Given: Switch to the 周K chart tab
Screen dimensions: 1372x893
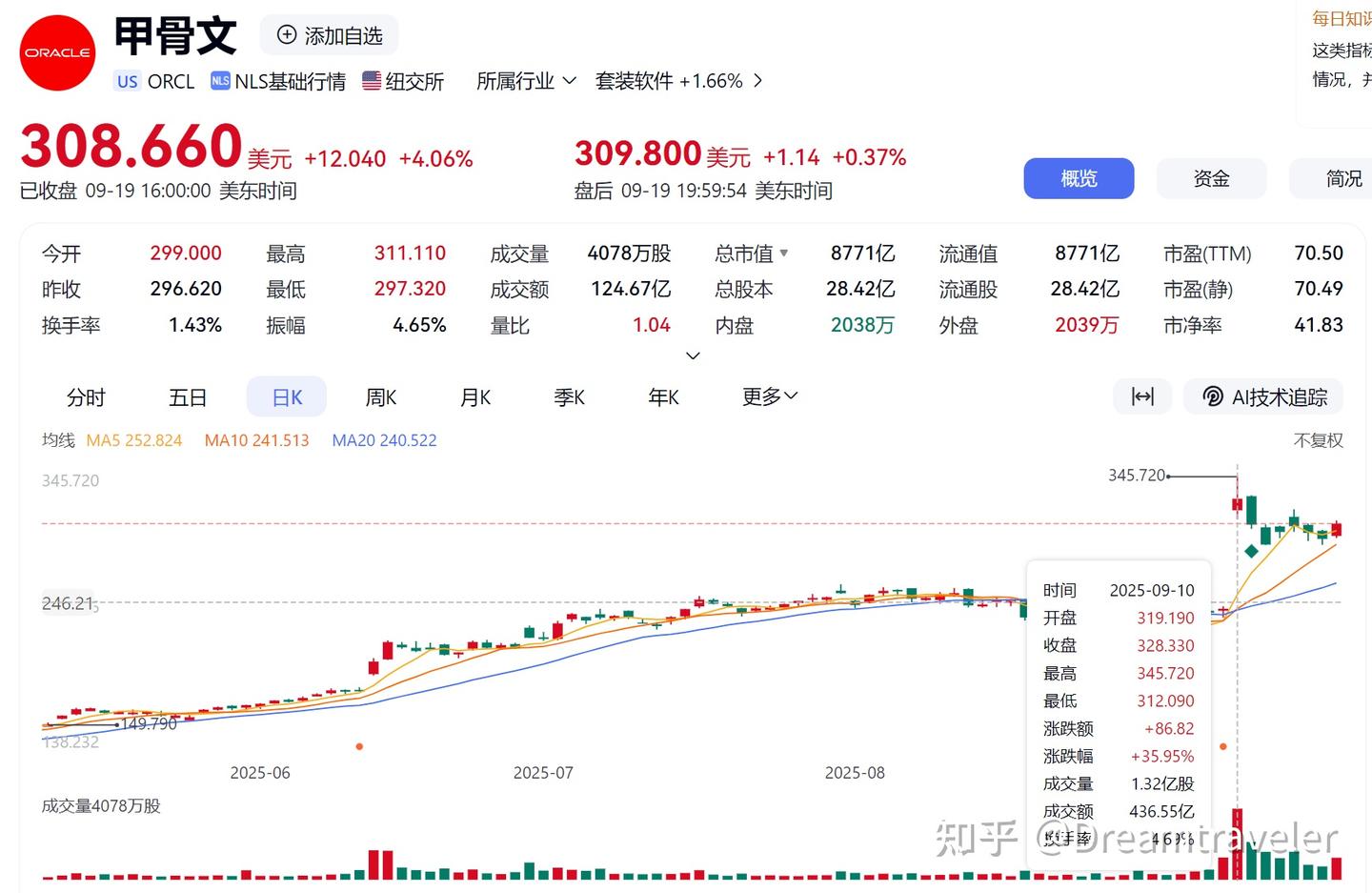Looking at the screenshot, I should click(x=380, y=397).
